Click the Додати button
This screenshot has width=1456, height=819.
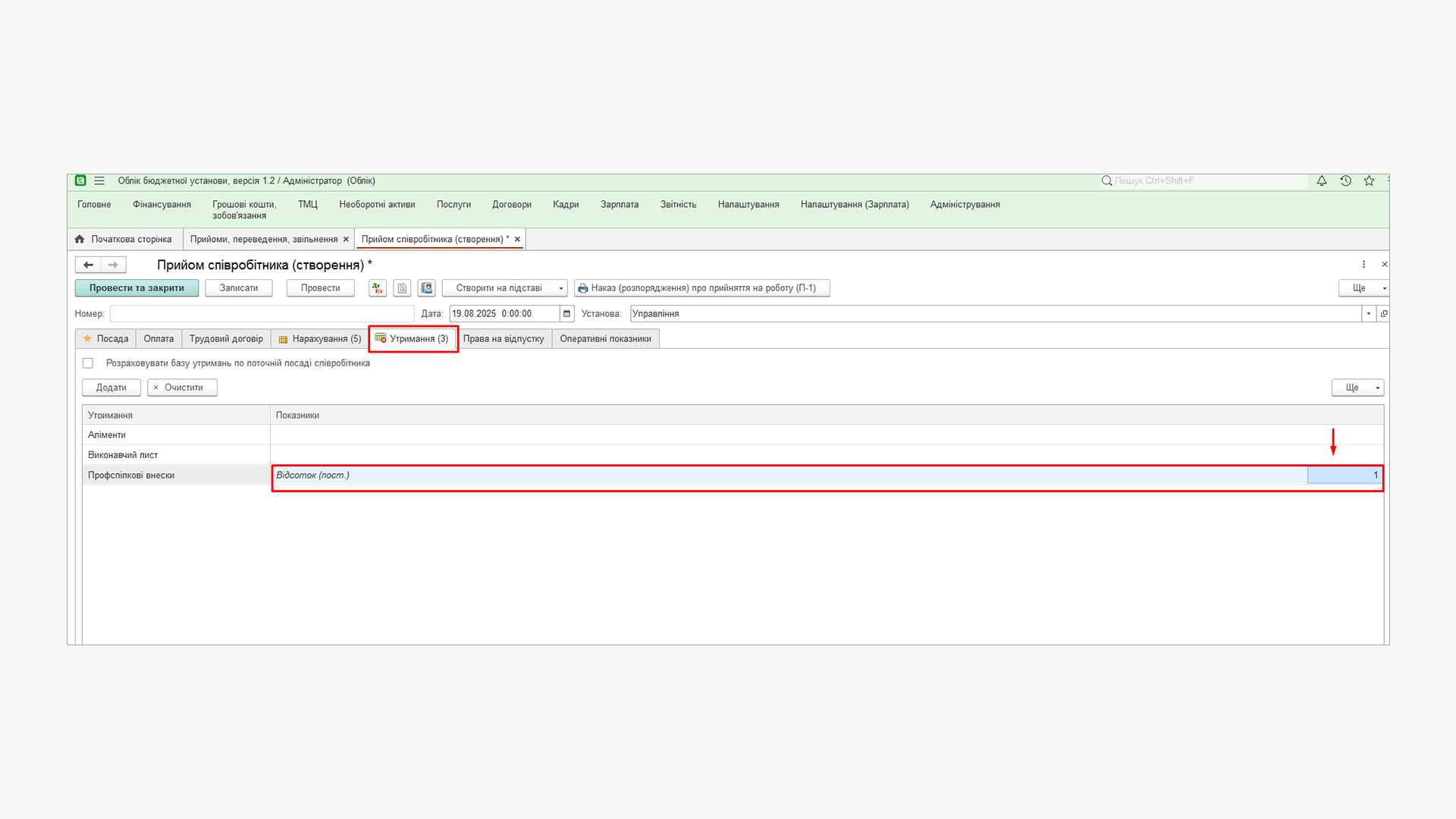click(x=111, y=388)
